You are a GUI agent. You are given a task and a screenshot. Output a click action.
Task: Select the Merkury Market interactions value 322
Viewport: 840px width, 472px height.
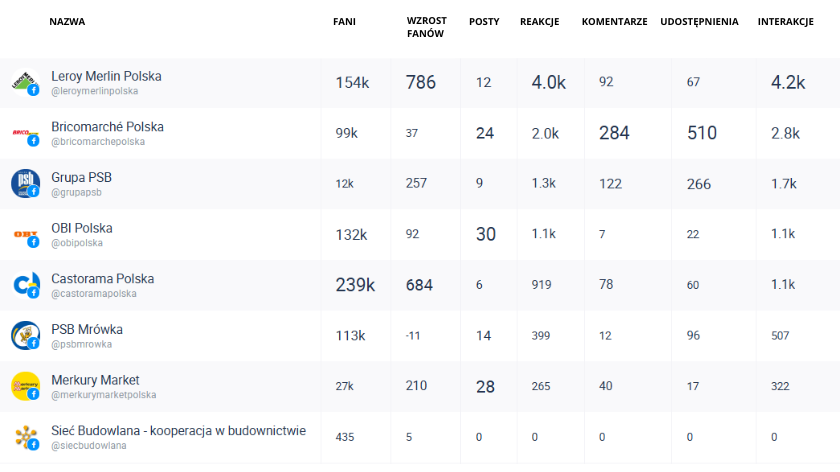(x=780, y=386)
